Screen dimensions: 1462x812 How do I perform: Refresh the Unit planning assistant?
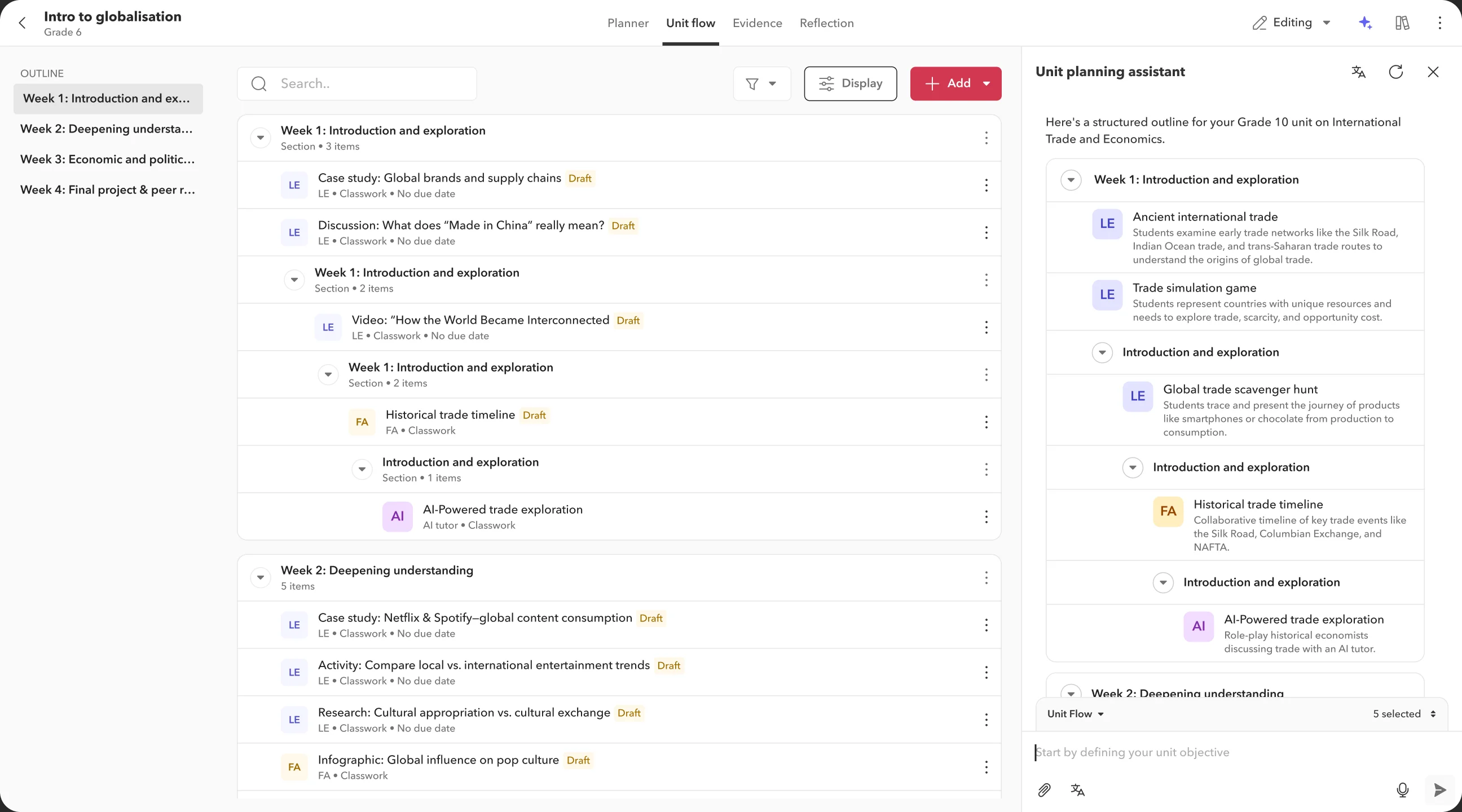[x=1396, y=72]
